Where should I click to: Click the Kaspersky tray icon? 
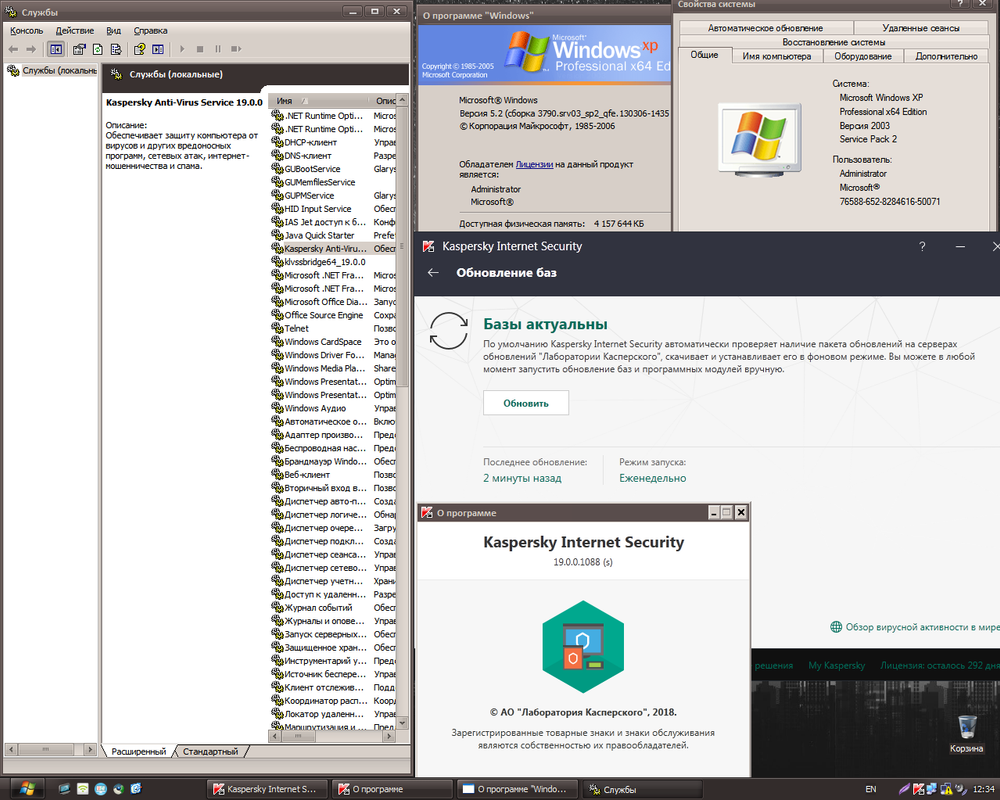[918, 789]
